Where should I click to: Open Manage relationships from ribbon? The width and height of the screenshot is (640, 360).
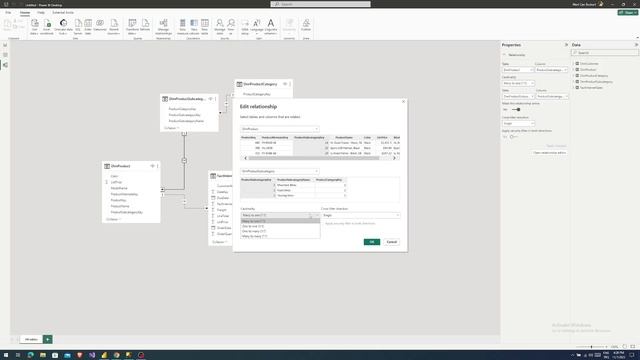pyautogui.click(x=163, y=27)
